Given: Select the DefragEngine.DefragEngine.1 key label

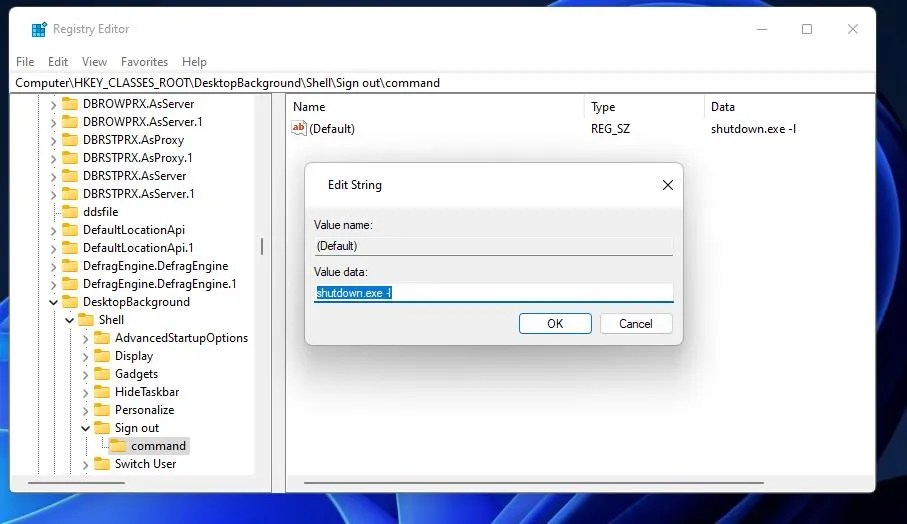Looking at the screenshot, I should (x=160, y=283).
